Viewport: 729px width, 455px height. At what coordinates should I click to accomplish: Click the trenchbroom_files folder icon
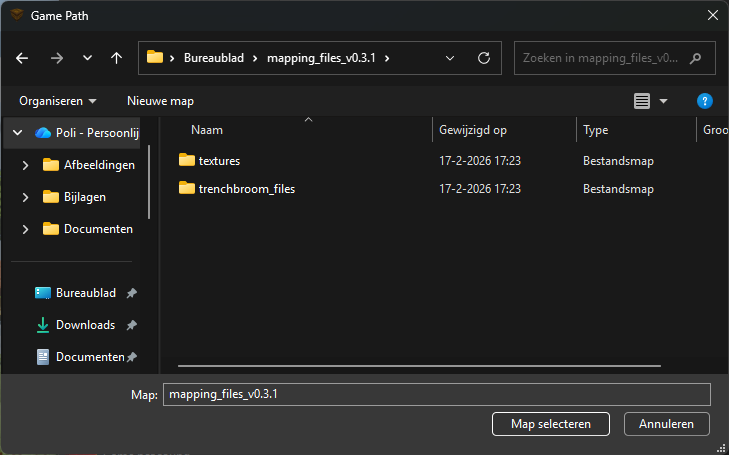pos(187,188)
